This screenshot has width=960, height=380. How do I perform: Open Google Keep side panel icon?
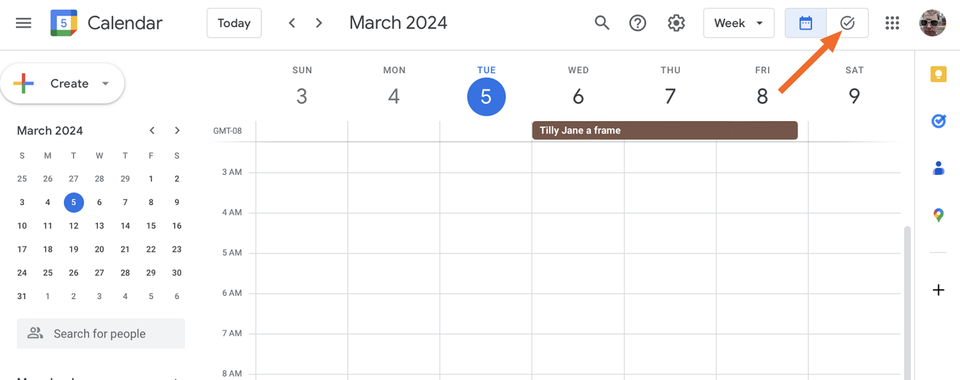coord(938,74)
